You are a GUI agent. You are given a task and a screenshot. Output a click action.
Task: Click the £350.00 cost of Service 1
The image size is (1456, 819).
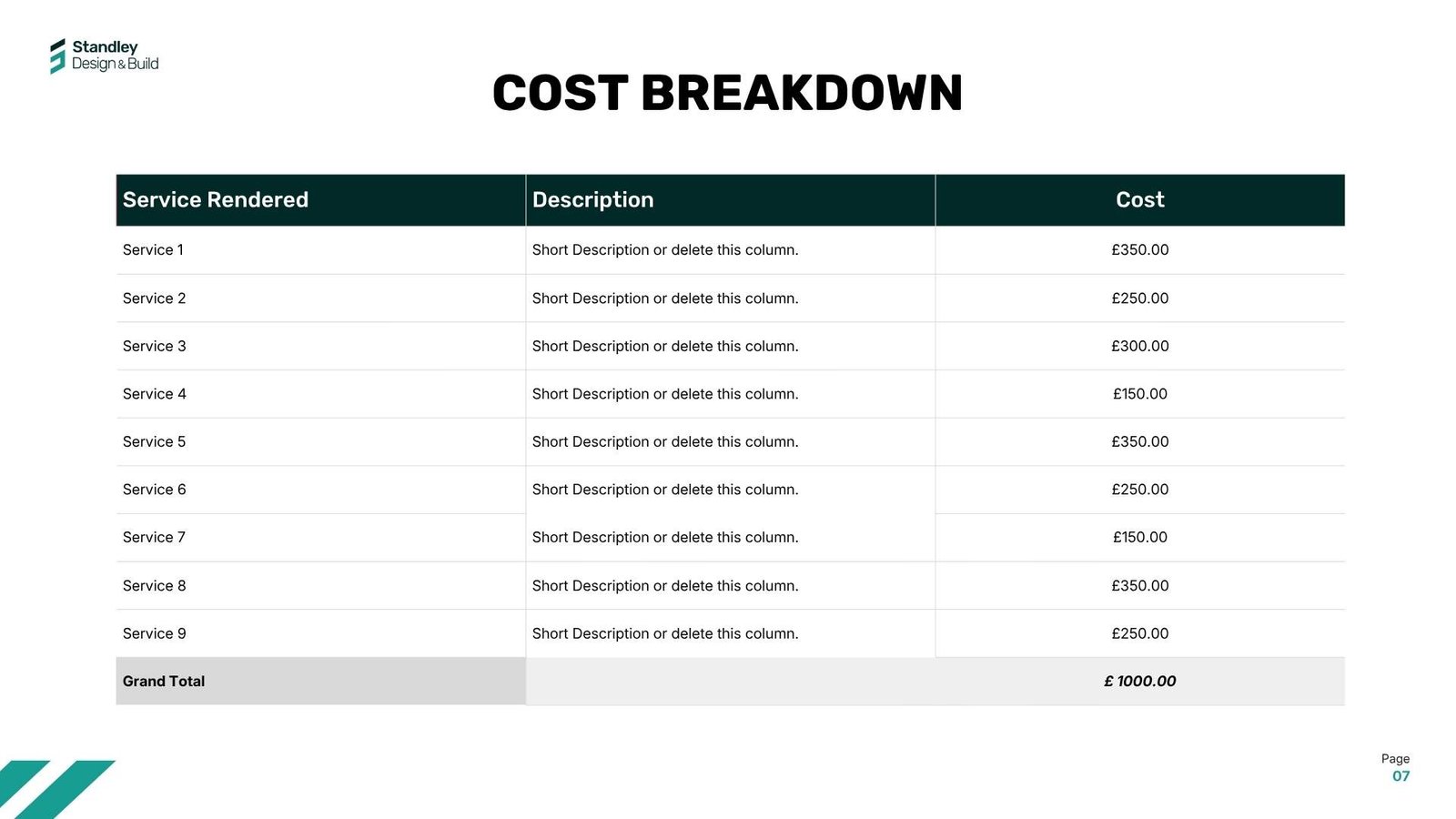click(1139, 250)
